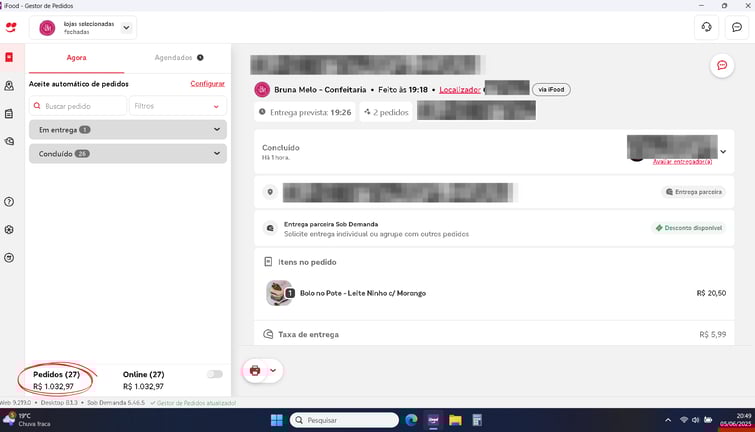Click the Bruna Melo store avatar

coord(262,90)
